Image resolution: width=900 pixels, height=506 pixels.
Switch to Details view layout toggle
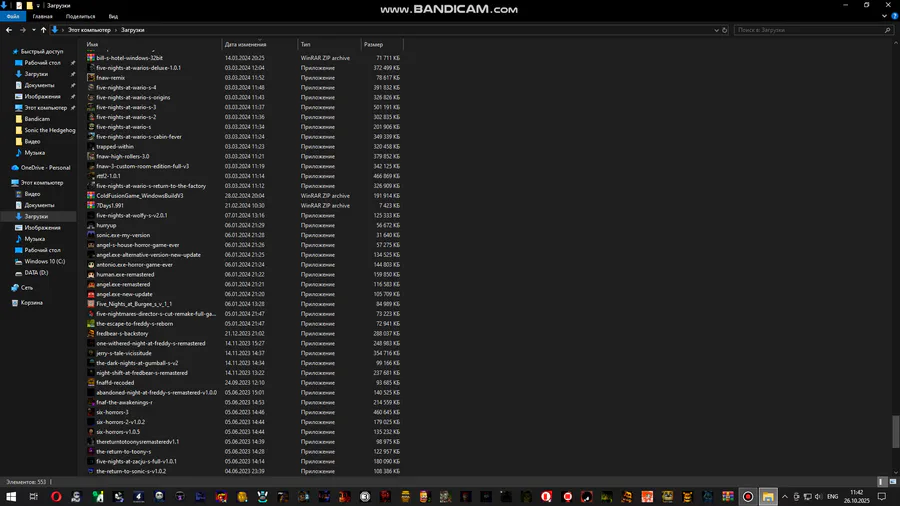coord(882,482)
